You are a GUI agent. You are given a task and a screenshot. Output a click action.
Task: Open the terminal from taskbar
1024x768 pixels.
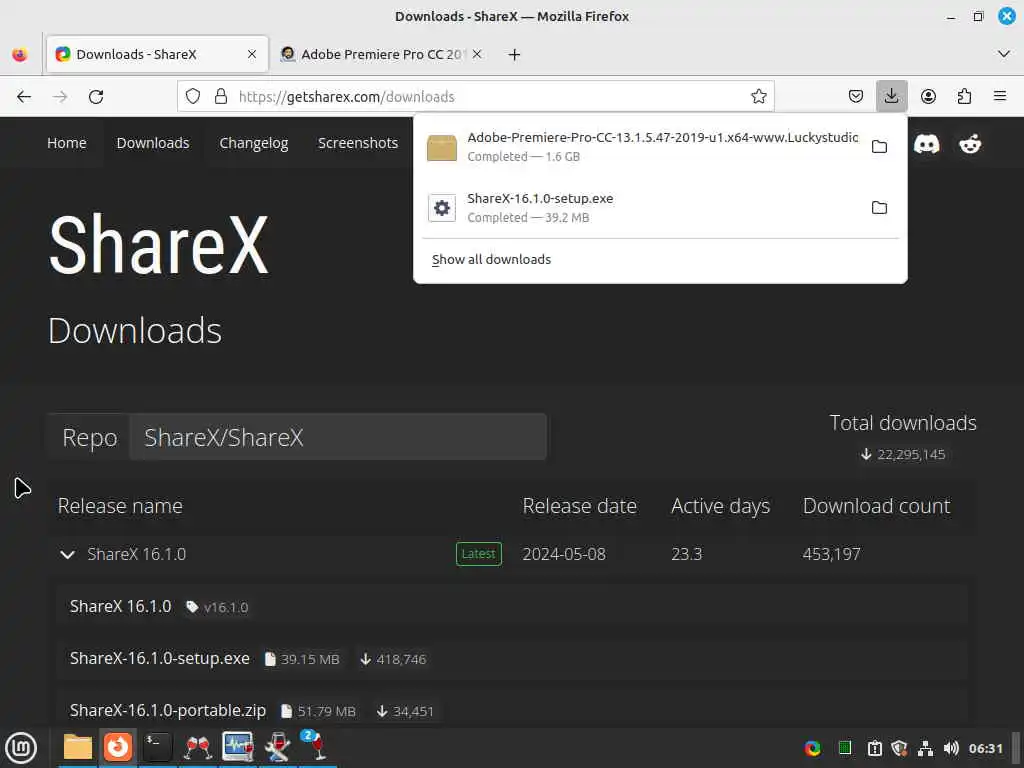click(157, 747)
